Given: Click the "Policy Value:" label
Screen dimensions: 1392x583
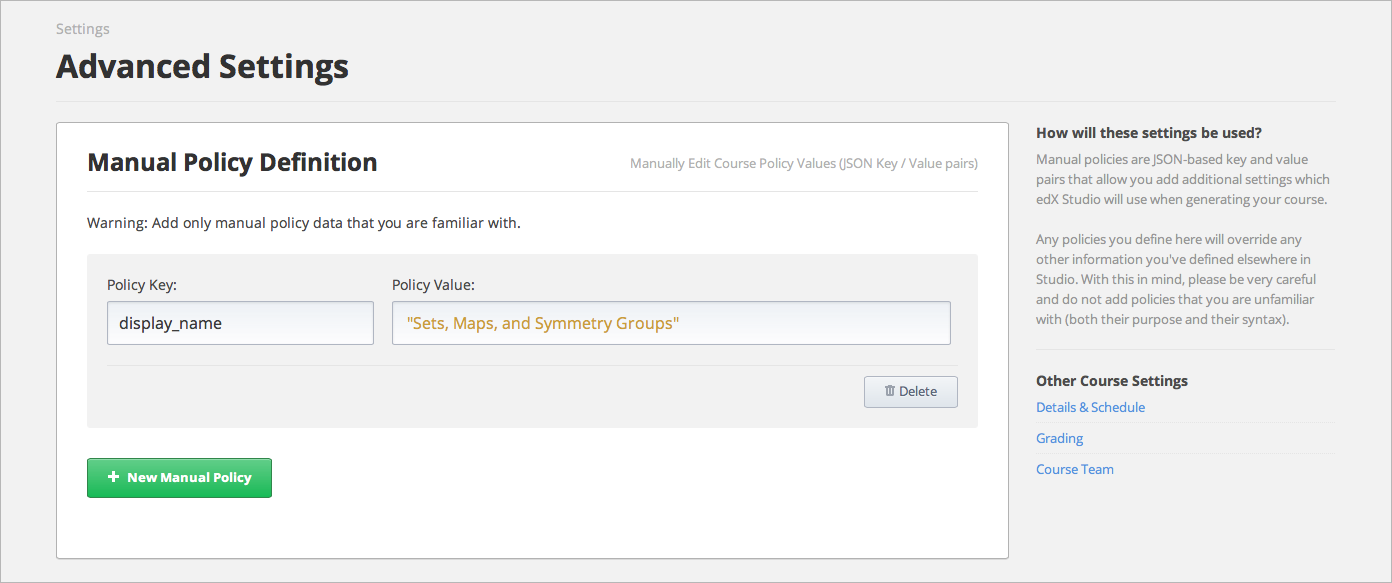Looking at the screenshot, I should tap(433, 285).
